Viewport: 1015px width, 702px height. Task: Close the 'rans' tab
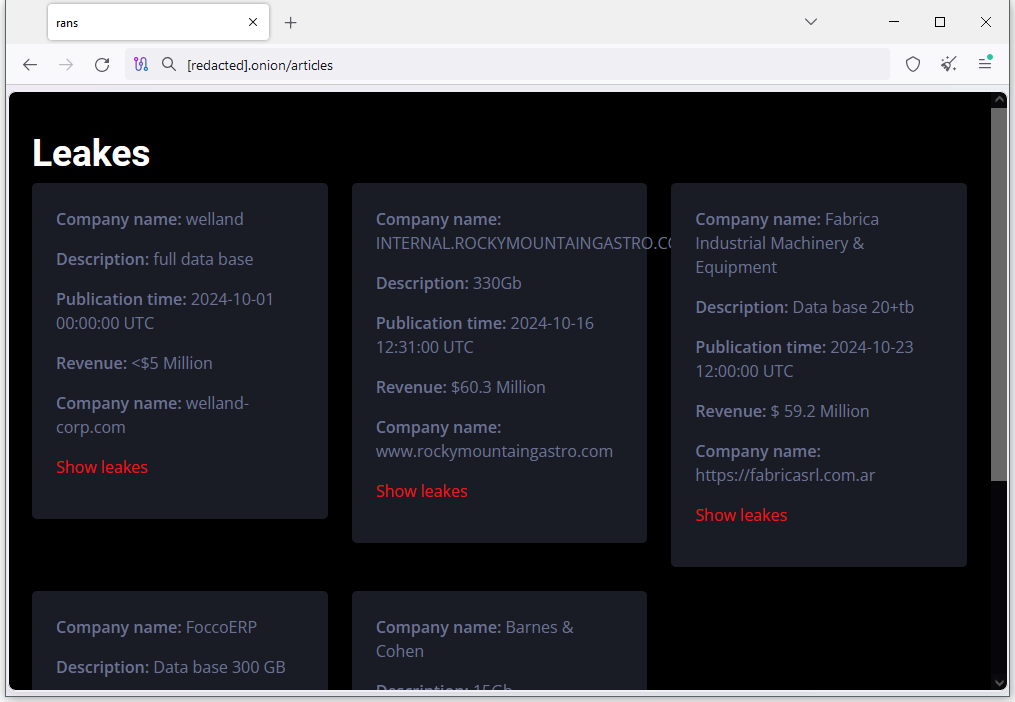coord(253,22)
